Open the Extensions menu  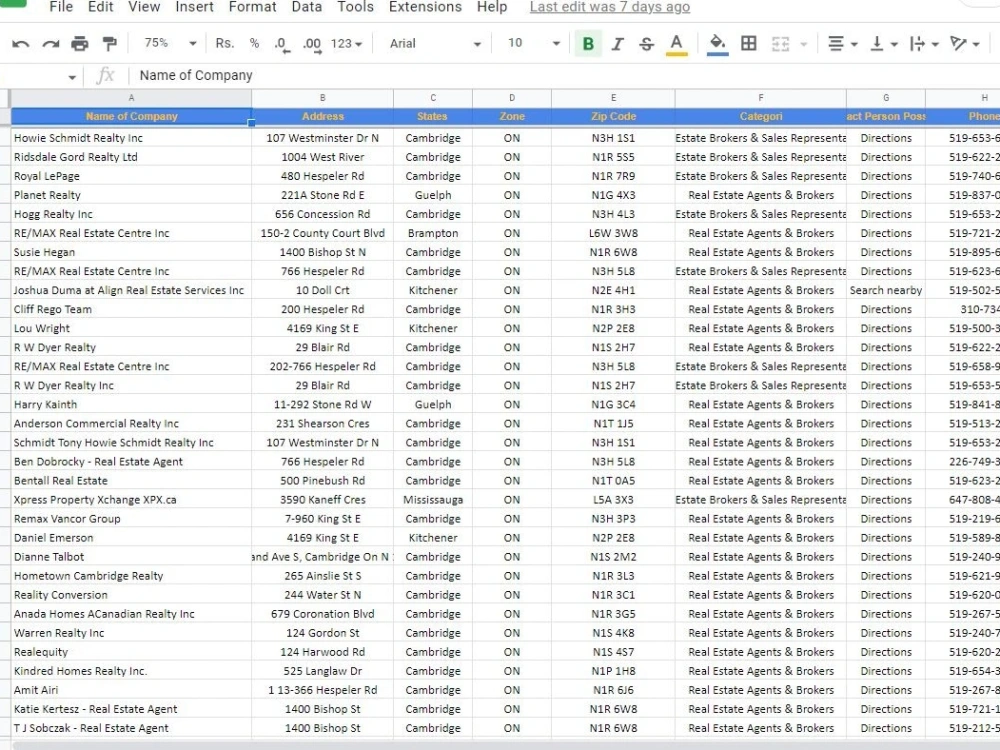[x=425, y=7]
